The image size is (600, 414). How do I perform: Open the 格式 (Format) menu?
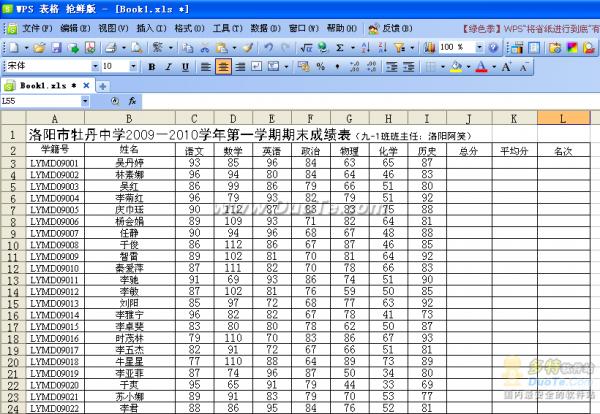pyautogui.click(x=182, y=28)
